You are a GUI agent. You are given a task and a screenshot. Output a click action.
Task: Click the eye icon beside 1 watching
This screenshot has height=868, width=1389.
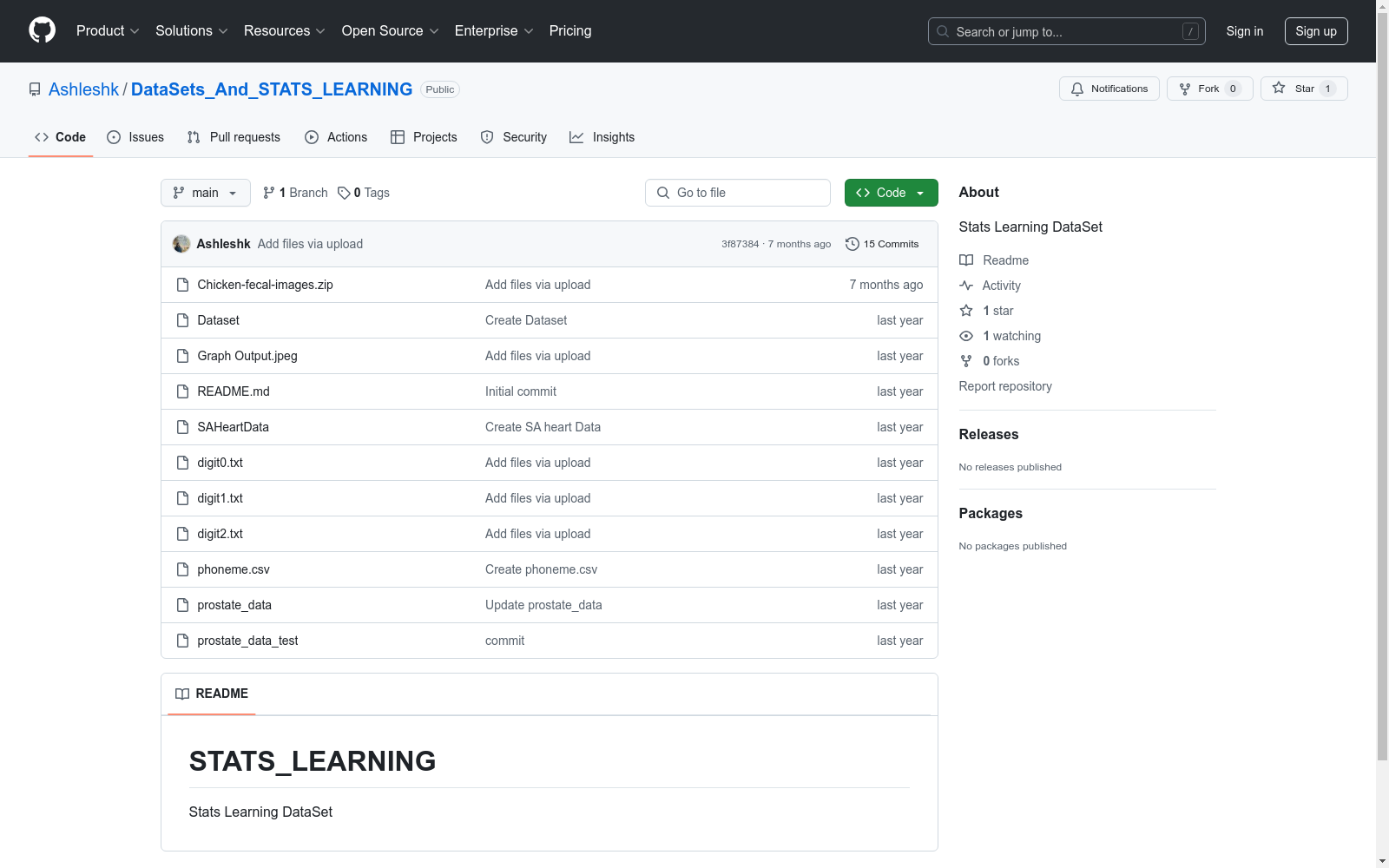click(966, 336)
